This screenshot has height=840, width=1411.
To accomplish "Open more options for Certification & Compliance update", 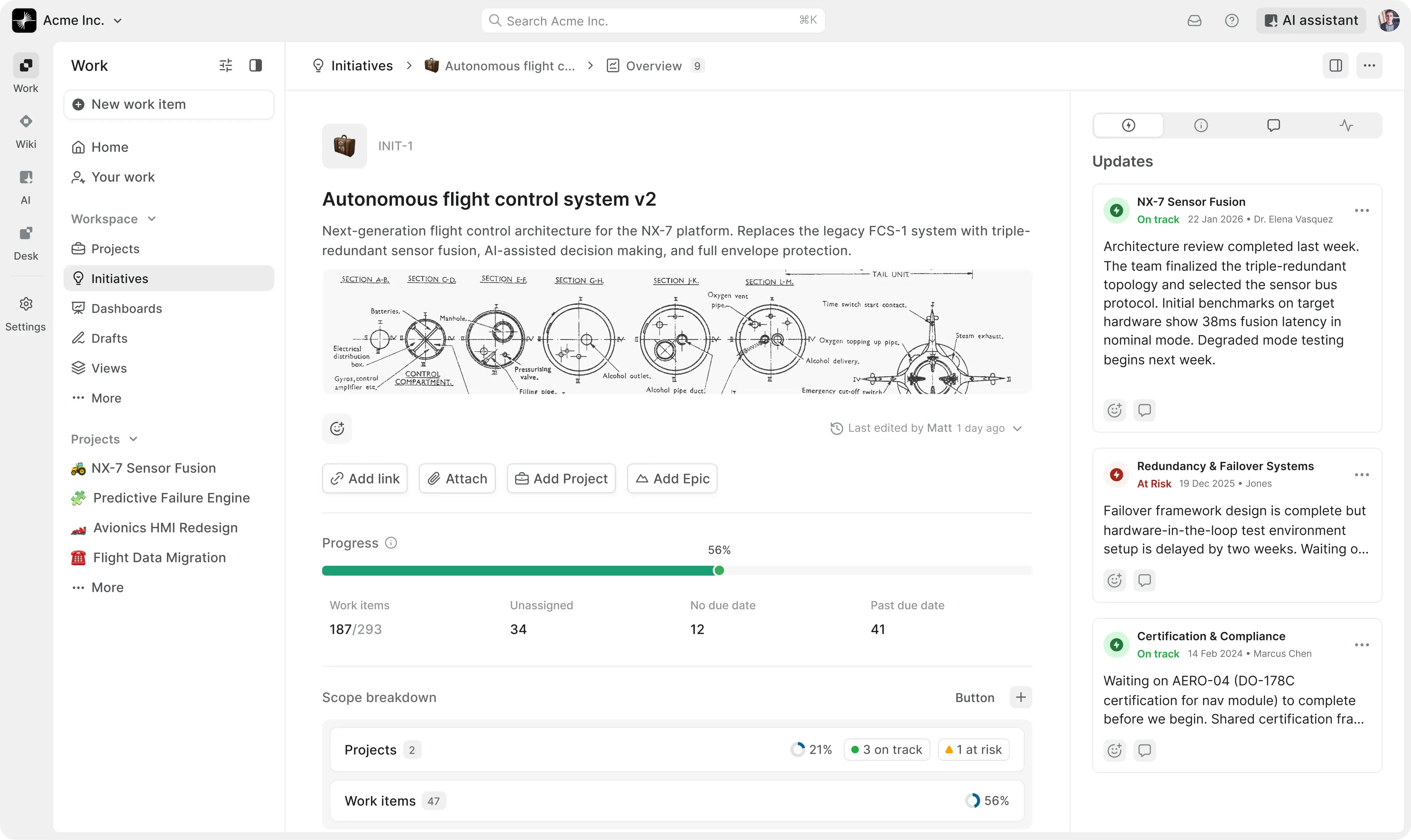I will tap(1362, 645).
